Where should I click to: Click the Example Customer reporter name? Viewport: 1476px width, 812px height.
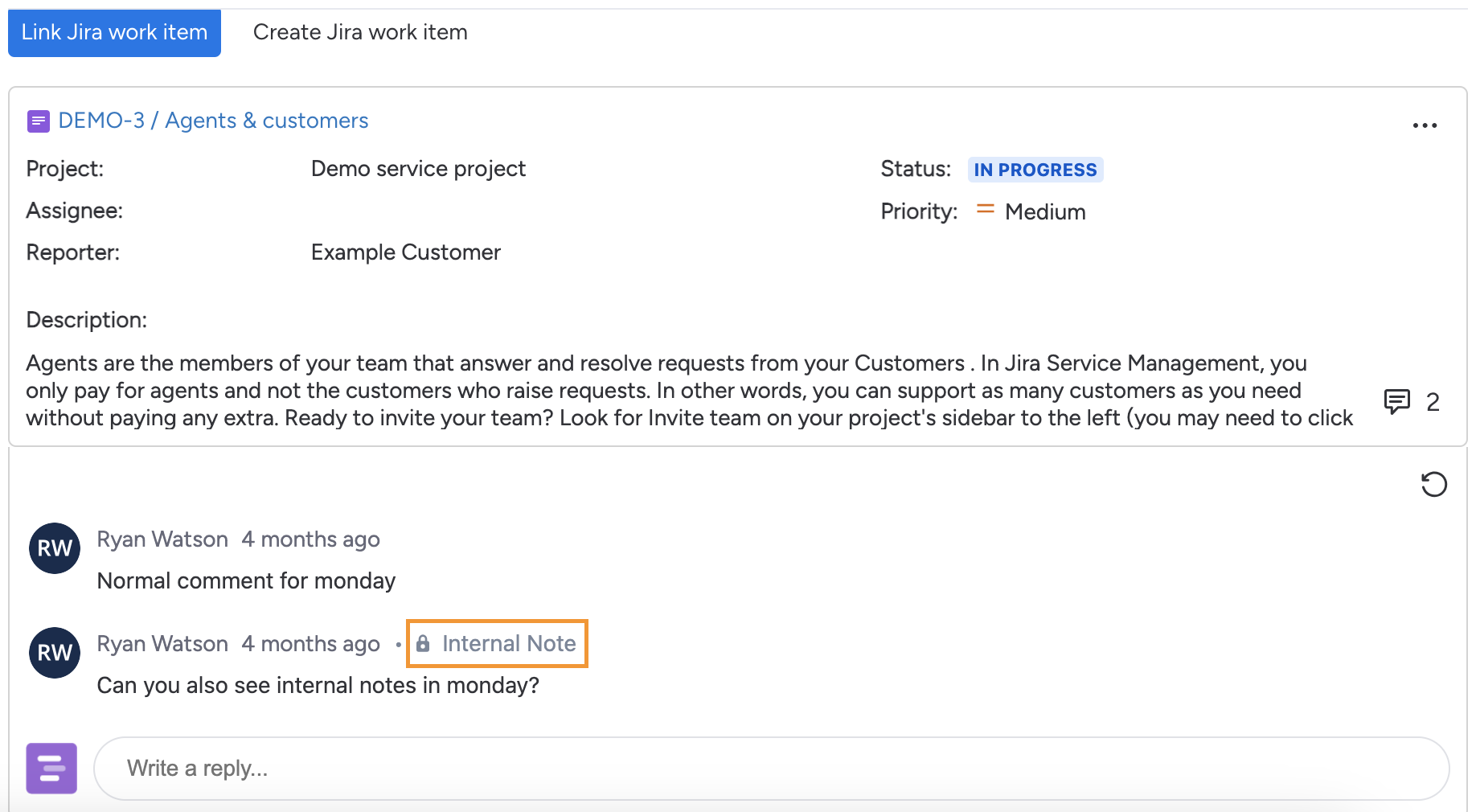click(406, 252)
